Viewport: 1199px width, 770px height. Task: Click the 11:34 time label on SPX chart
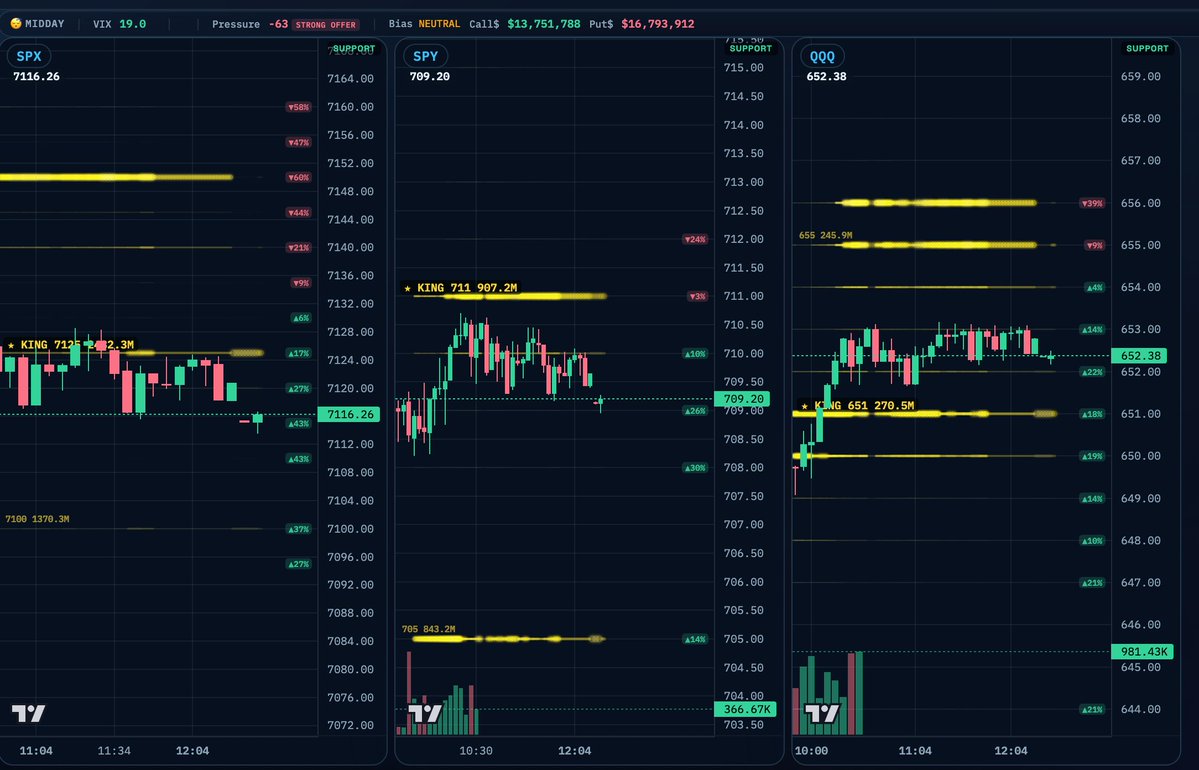pyautogui.click(x=114, y=751)
